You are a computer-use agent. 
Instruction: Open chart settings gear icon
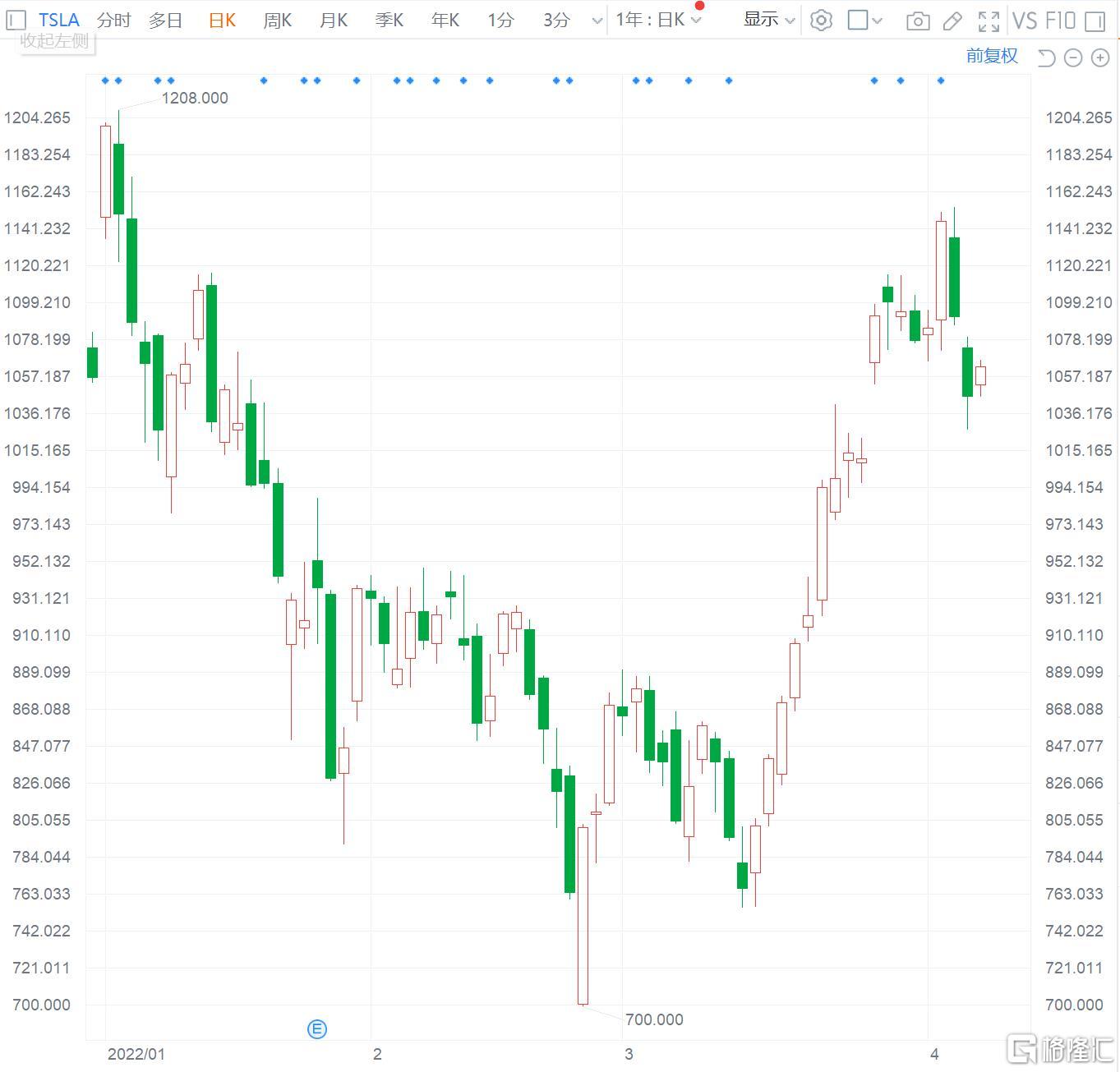click(x=820, y=20)
